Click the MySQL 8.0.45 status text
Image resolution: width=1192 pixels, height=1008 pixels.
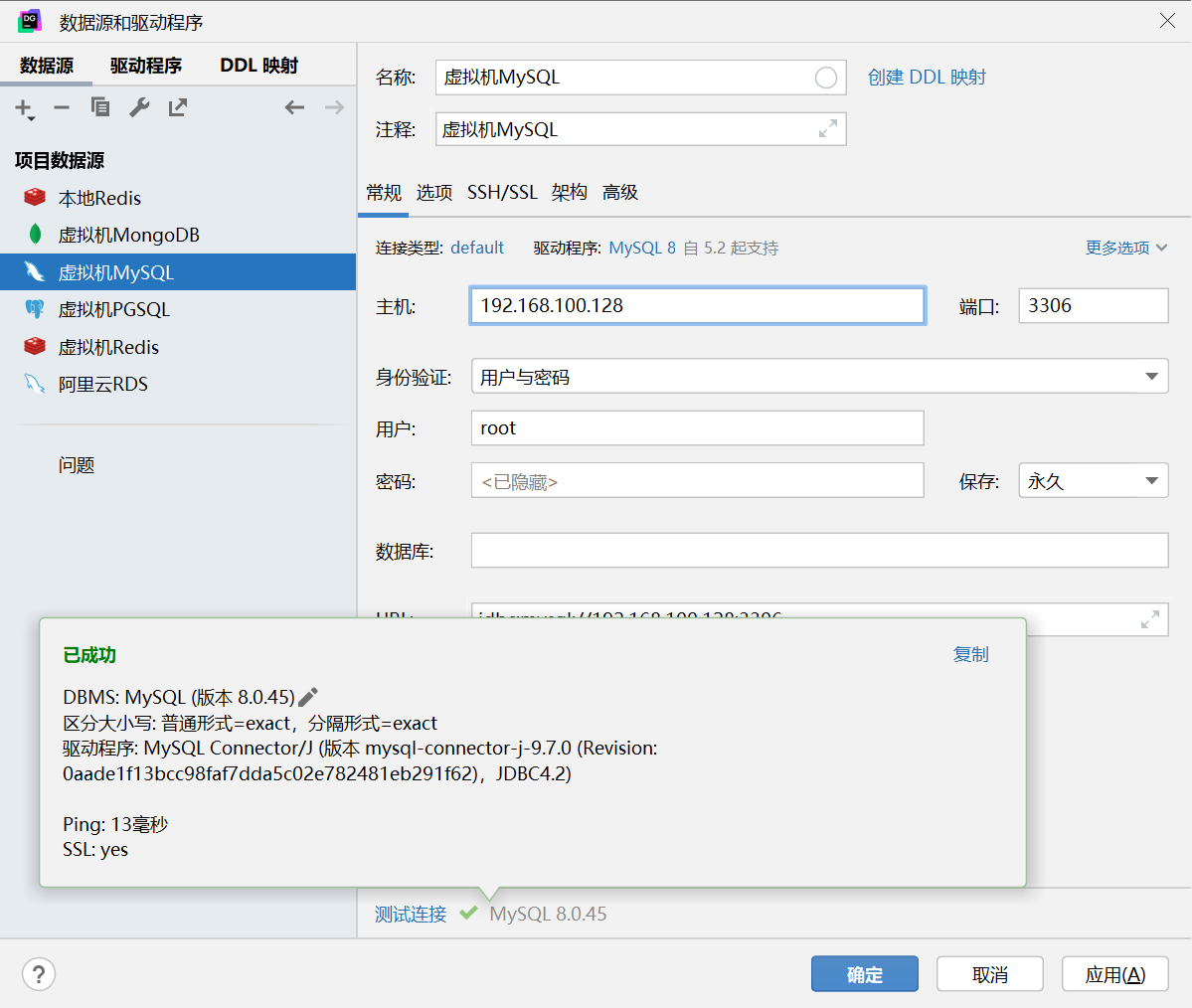click(548, 914)
